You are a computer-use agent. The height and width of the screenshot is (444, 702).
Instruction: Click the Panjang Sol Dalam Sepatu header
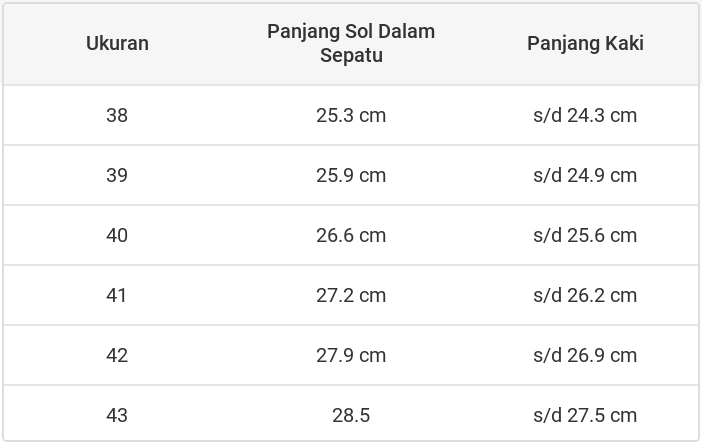click(x=351, y=43)
